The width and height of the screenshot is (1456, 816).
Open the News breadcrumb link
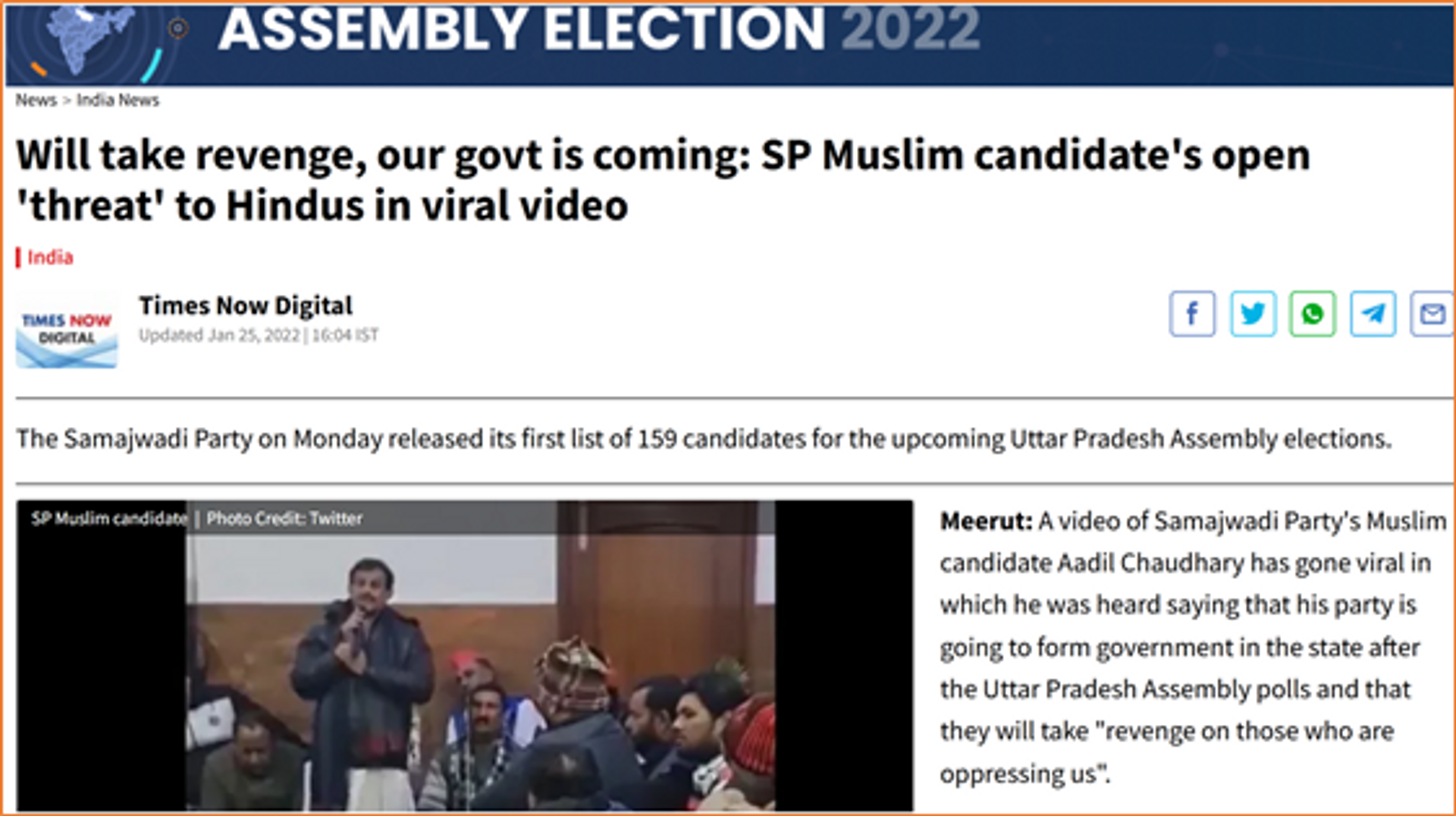pos(36,100)
